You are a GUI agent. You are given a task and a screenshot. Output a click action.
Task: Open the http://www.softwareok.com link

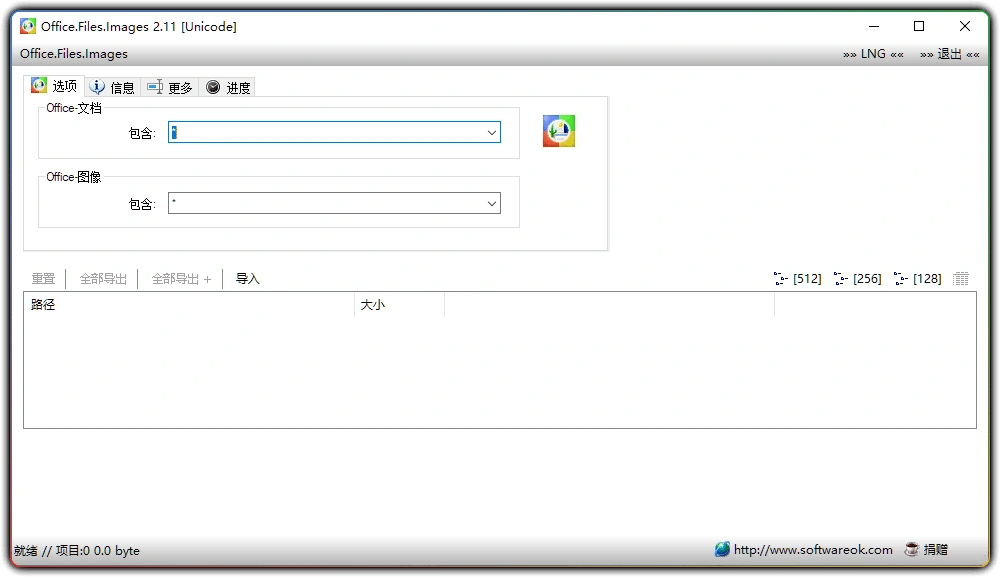(812, 550)
